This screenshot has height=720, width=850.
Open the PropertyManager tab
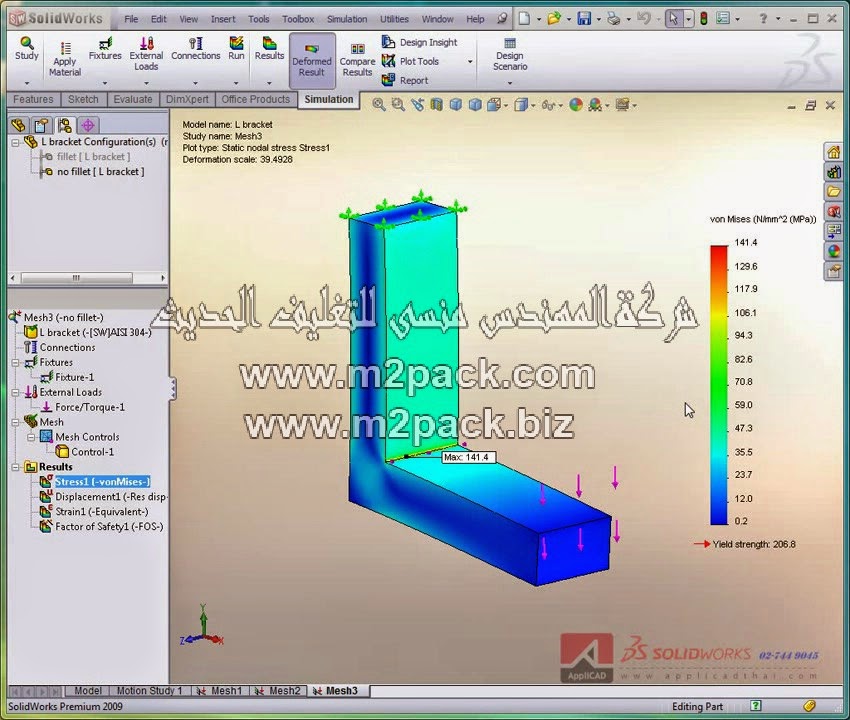pos(42,125)
